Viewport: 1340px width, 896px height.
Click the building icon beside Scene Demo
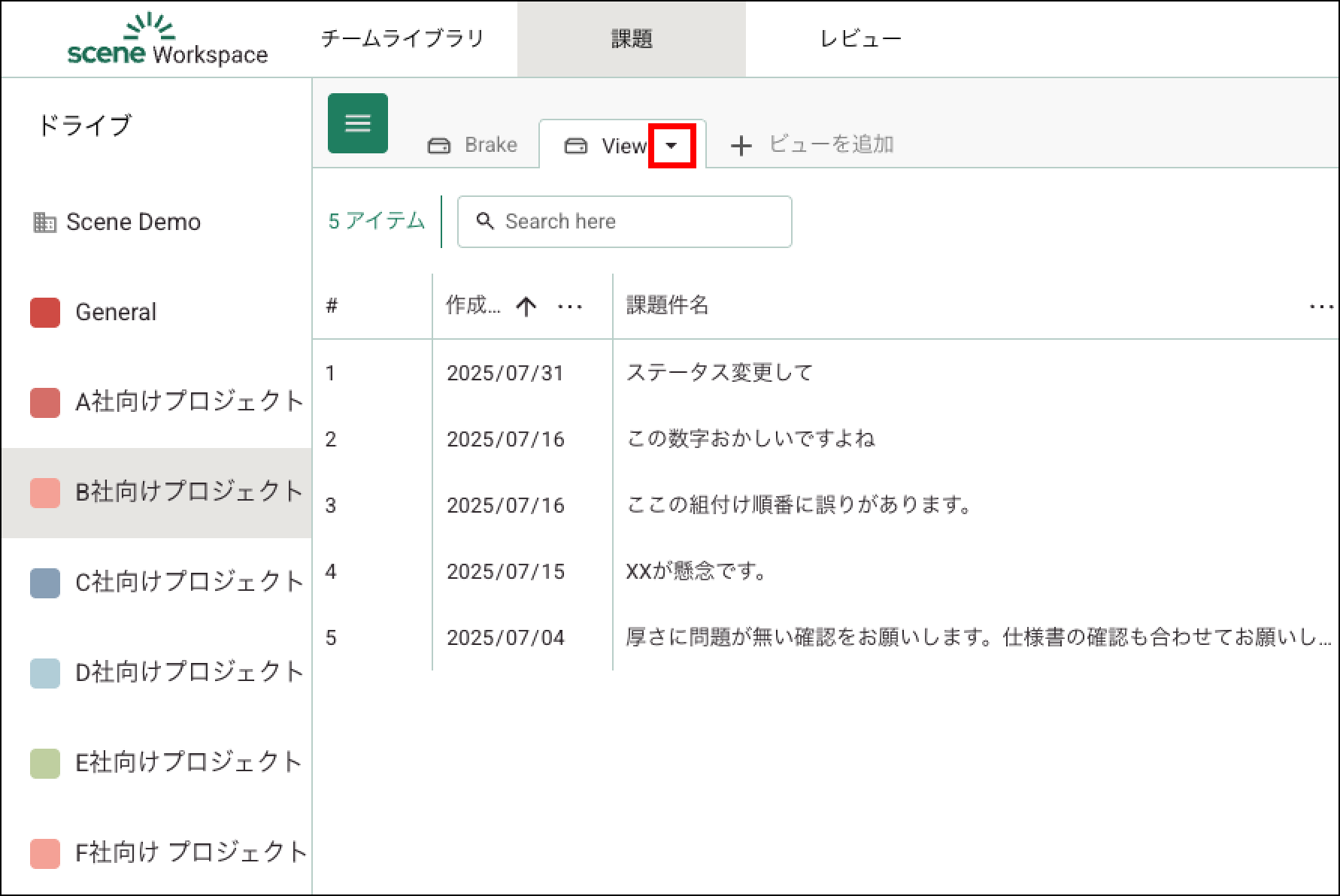pyautogui.click(x=44, y=222)
